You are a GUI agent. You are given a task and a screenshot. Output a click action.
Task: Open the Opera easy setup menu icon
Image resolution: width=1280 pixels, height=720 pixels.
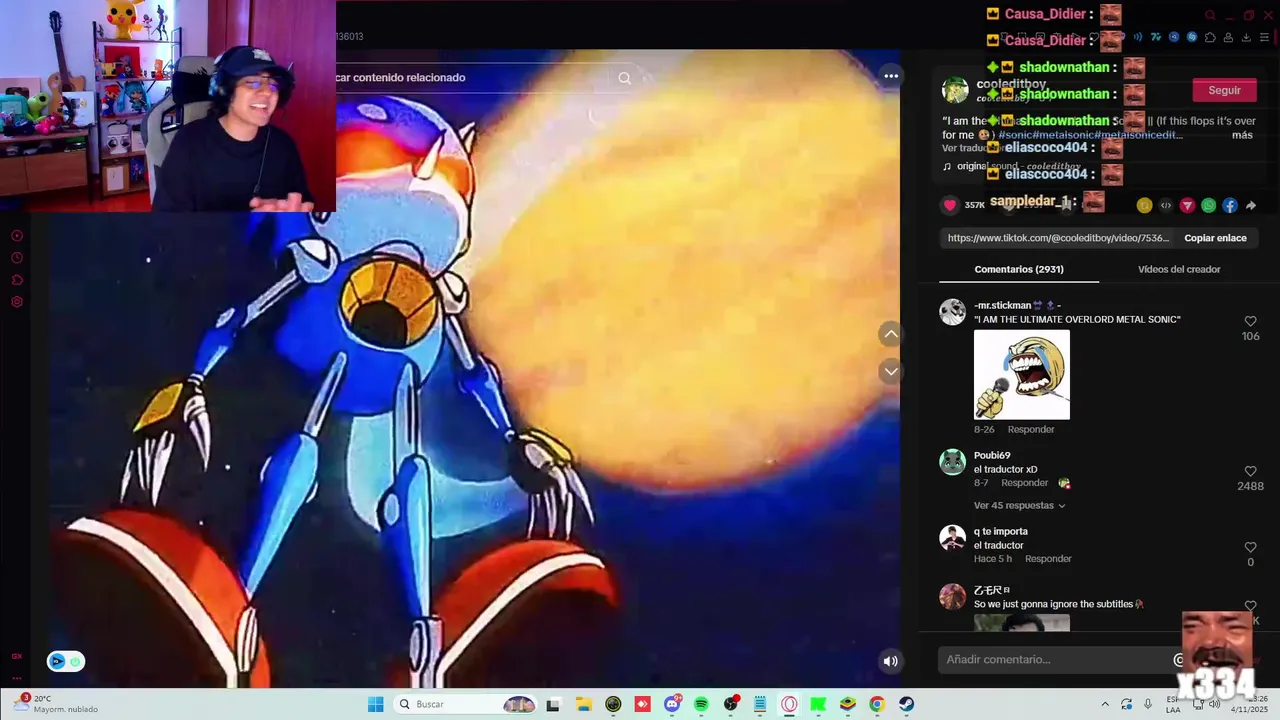(1264, 37)
